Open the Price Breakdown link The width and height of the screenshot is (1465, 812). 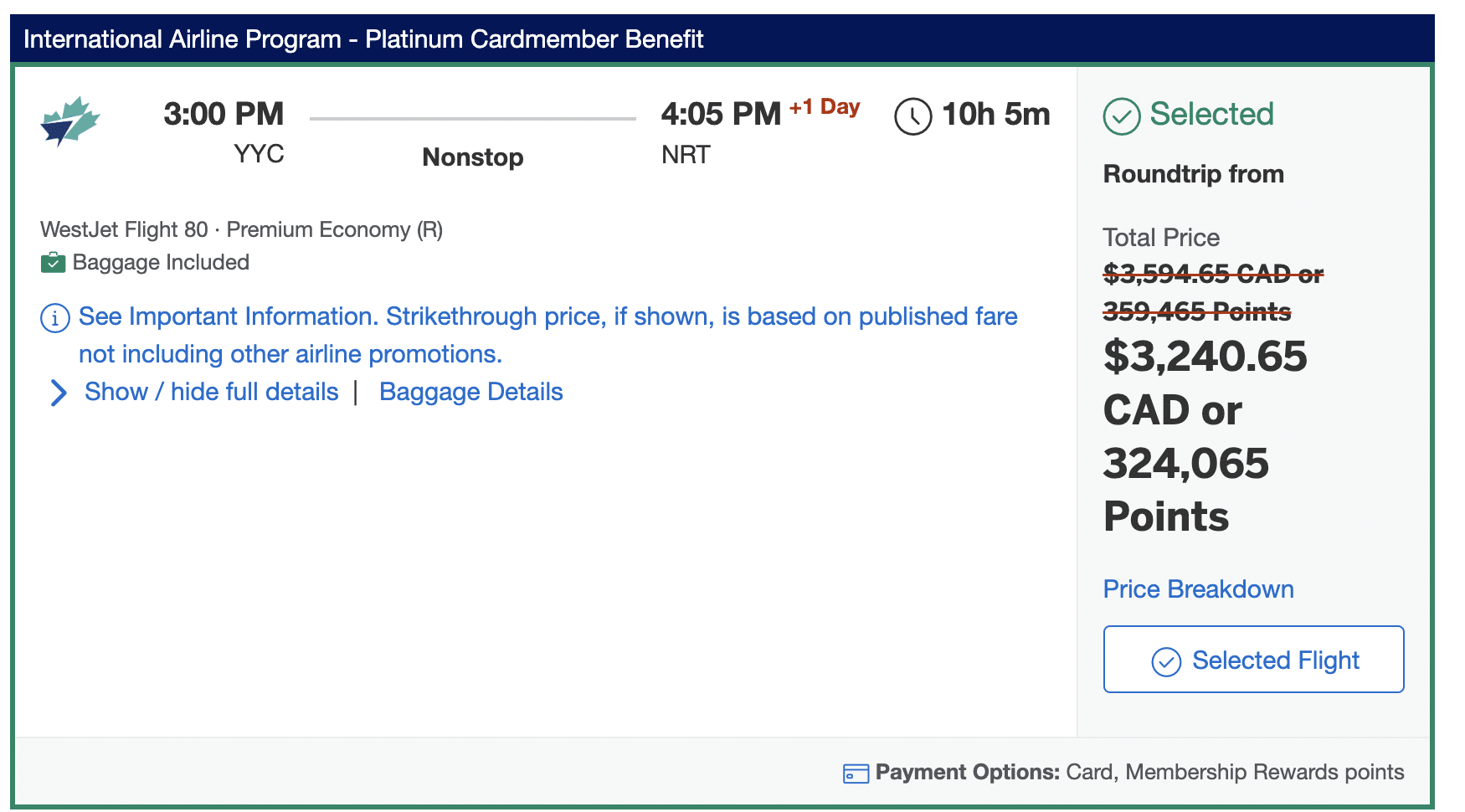1198,589
